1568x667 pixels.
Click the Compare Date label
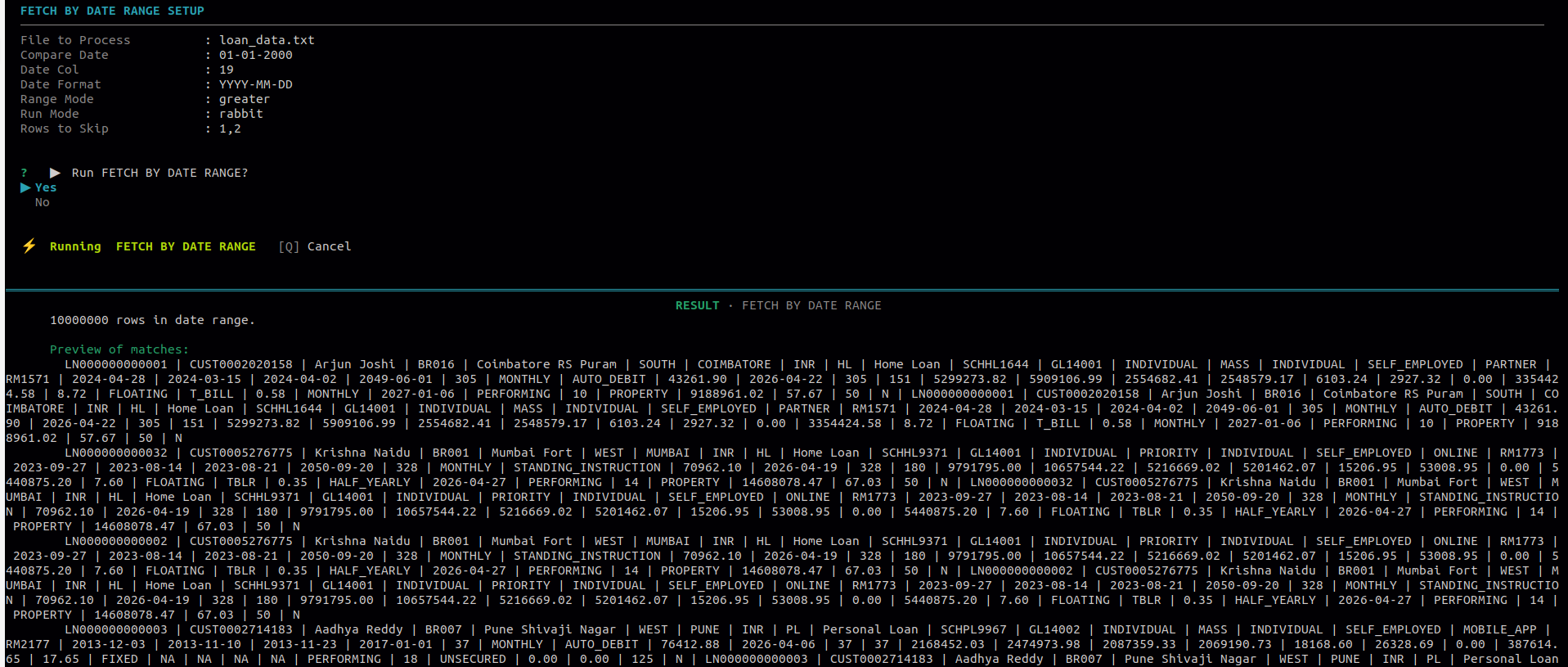(65, 55)
